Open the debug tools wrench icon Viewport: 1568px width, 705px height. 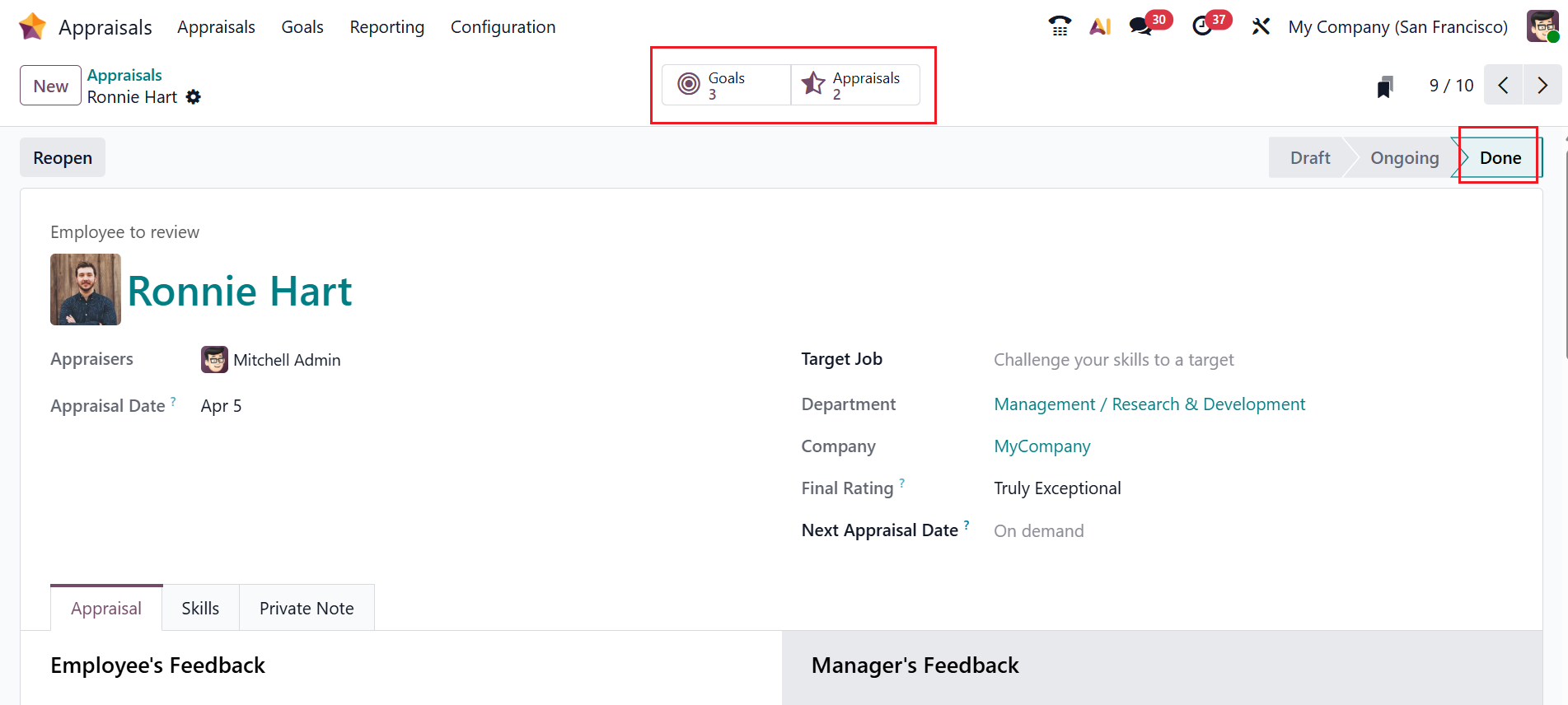coord(1261,26)
